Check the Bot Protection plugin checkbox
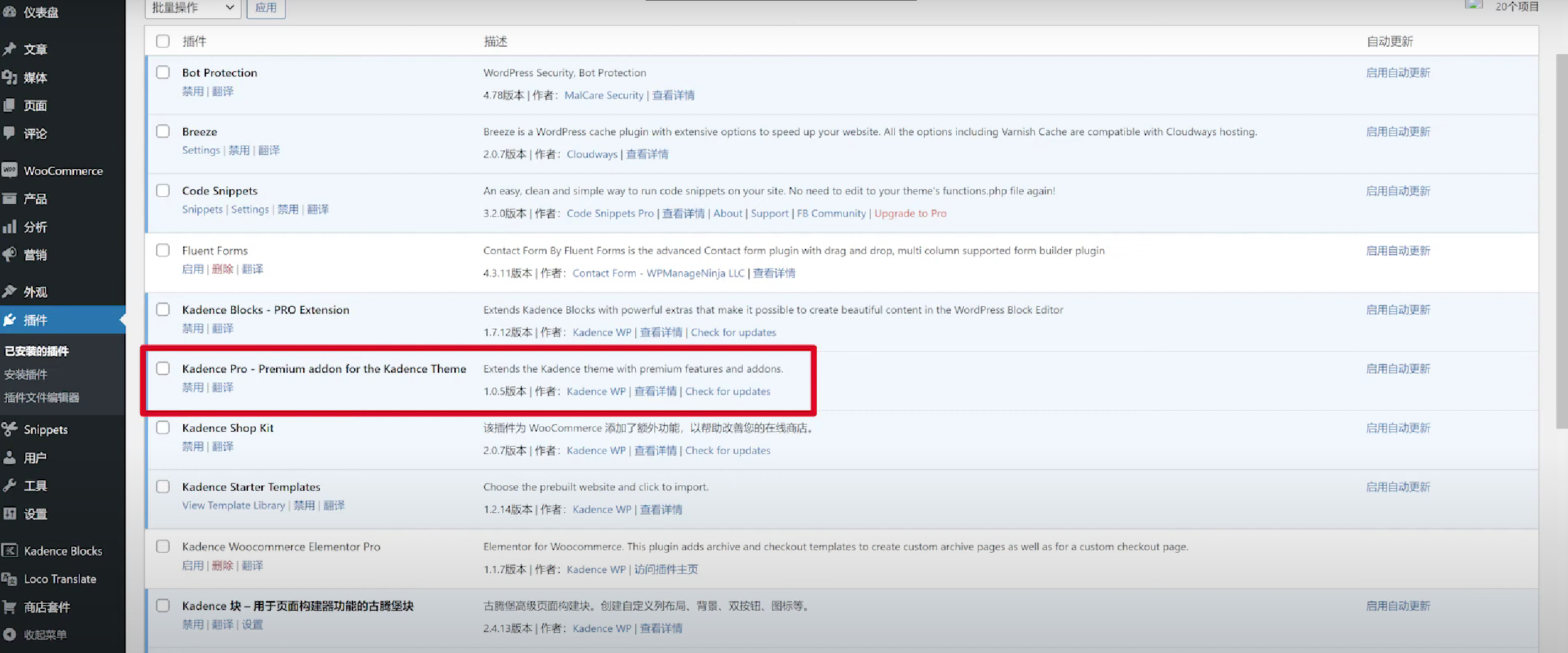 [x=163, y=73]
